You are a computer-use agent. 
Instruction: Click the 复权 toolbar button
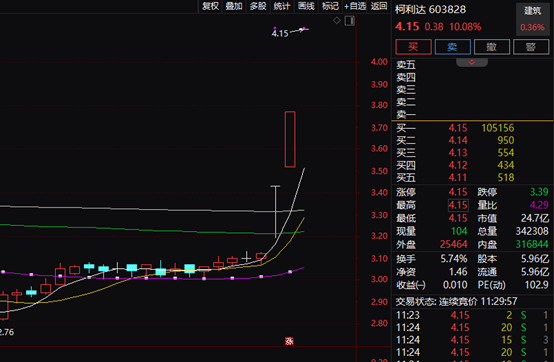tap(210, 6)
